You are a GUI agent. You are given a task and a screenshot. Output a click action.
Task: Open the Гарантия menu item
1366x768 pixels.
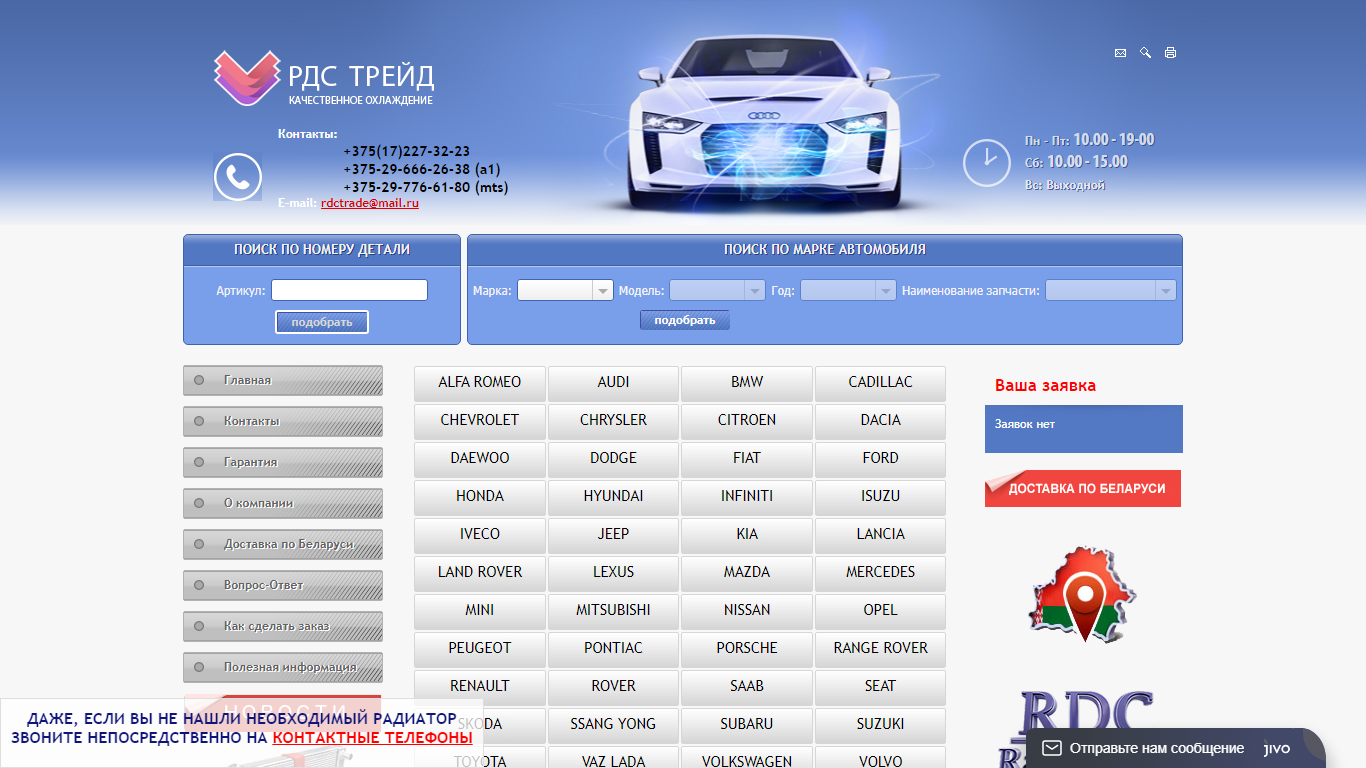(x=283, y=462)
